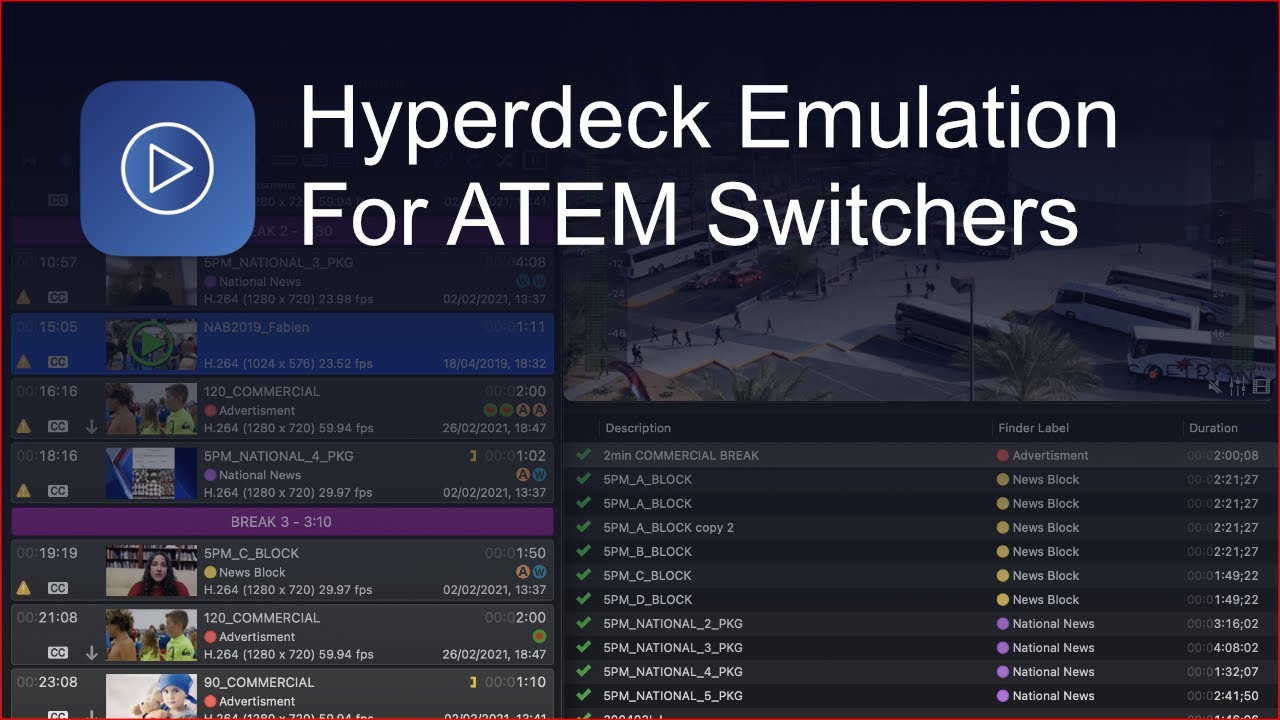This screenshot has height=720, width=1280.
Task: Click the warning icon on the 16:16 row
Action: [24, 427]
